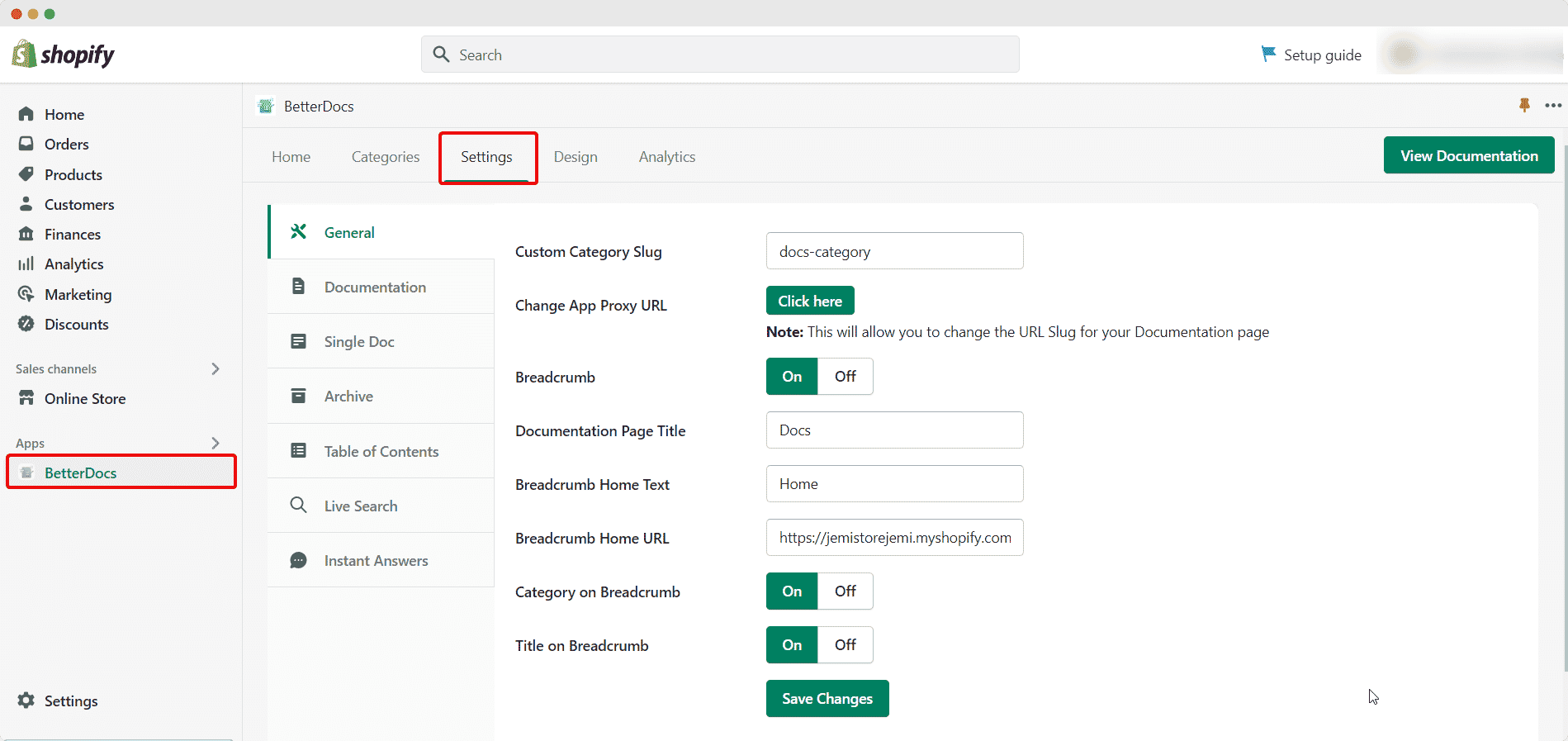The image size is (1568, 741).
Task: Pin the BetterDocs app with pin icon
Action: coord(1524,105)
